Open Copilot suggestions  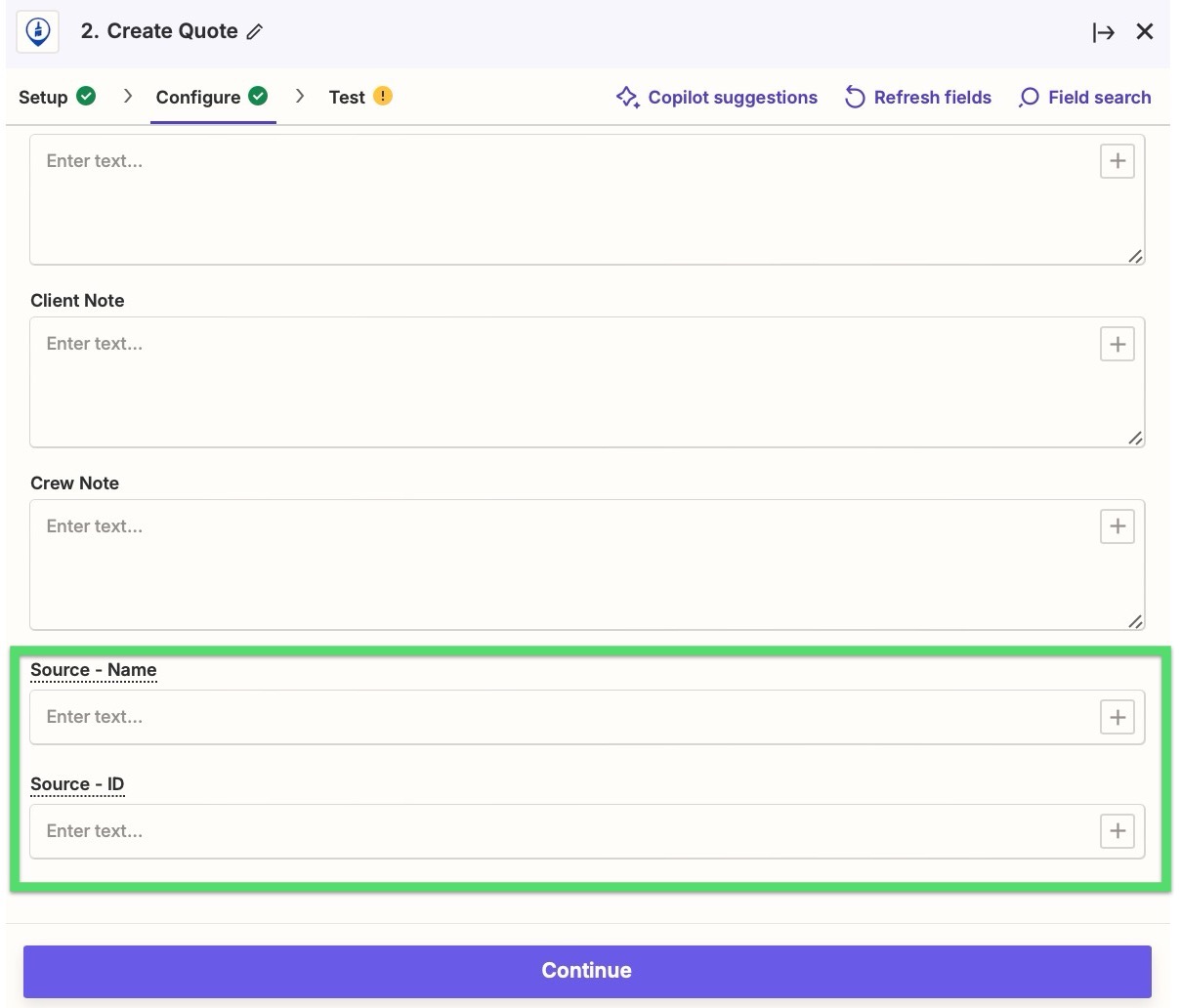(716, 97)
